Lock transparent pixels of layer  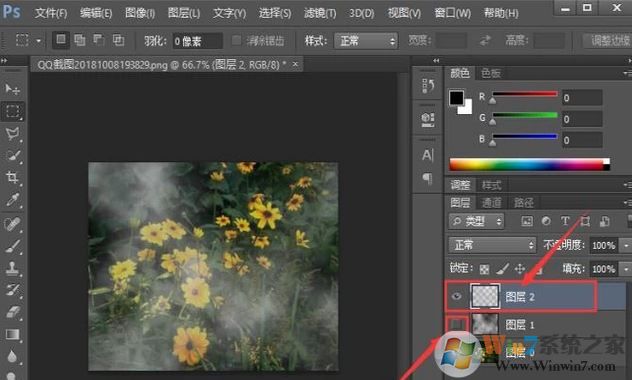tap(484, 269)
